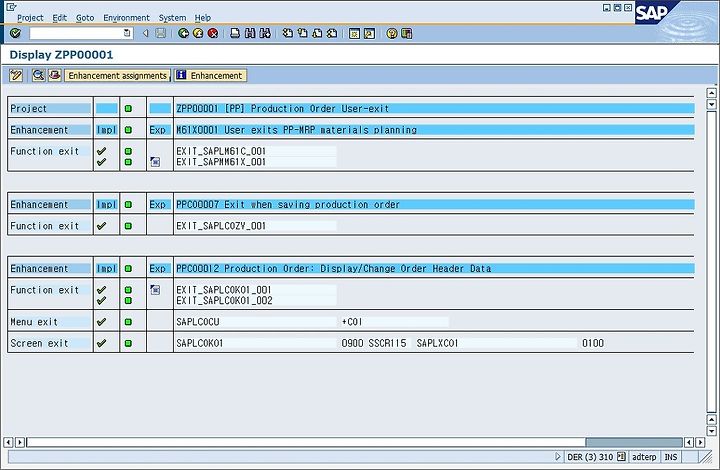This screenshot has width=720, height=470.
Task: Collapse the command field with the triangle
Action: [146, 33]
